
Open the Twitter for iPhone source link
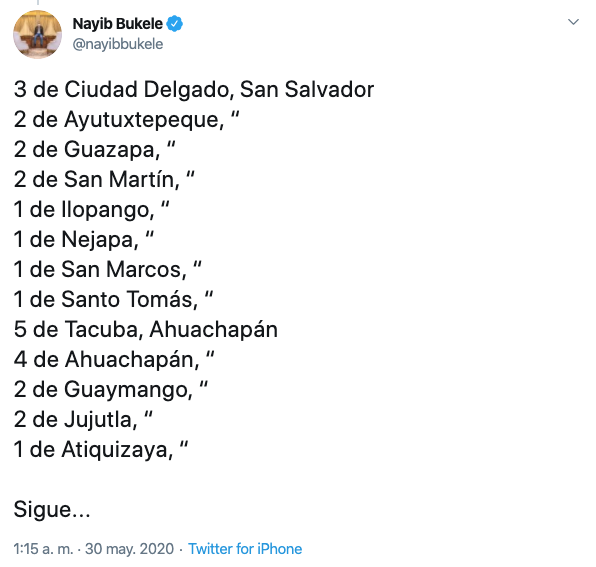[x=245, y=549]
